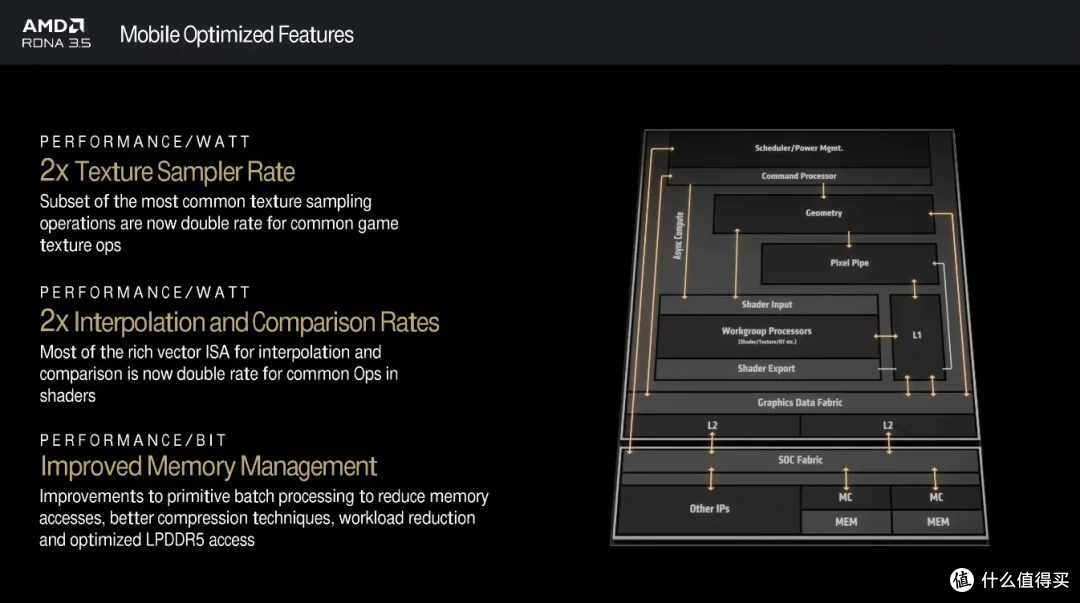The width and height of the screenshot is (1080, 603).
Task: Select the Shader Export block
Action: tap(766, 369)
